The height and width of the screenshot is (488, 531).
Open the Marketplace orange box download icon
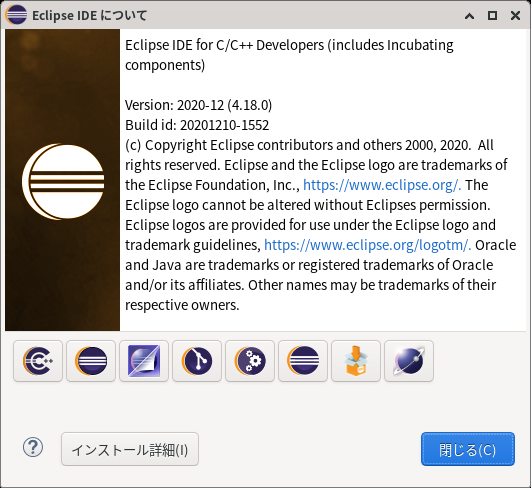pyautogui.click(x=356, y=361)
